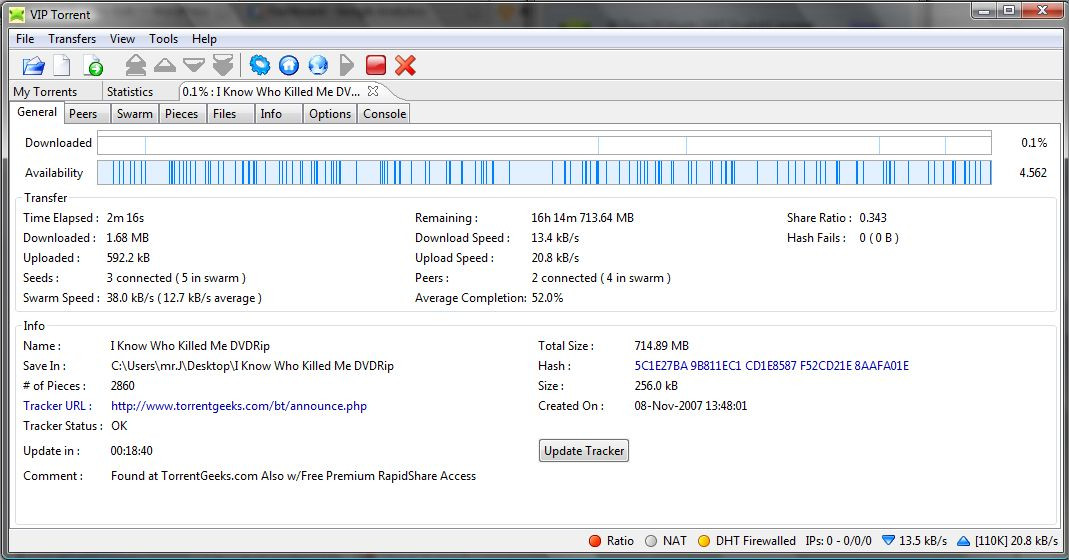Select the 0.1% I Know Who Killed Me tab
This screenshot has height=560, width=1069.
tap(271, 91)
